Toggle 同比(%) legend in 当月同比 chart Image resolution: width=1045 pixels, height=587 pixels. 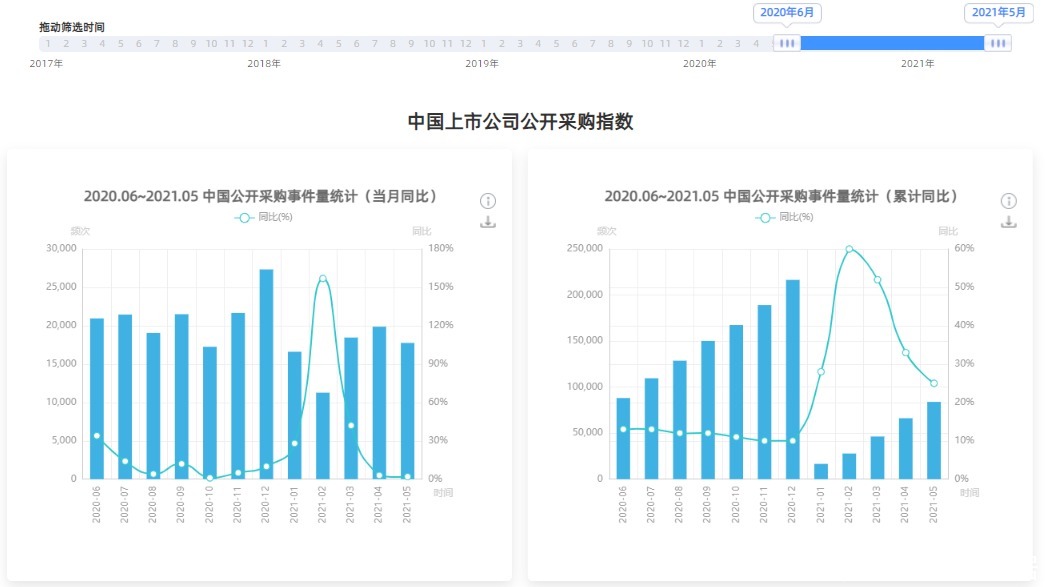pyautogui.click(x=263, y=217)
